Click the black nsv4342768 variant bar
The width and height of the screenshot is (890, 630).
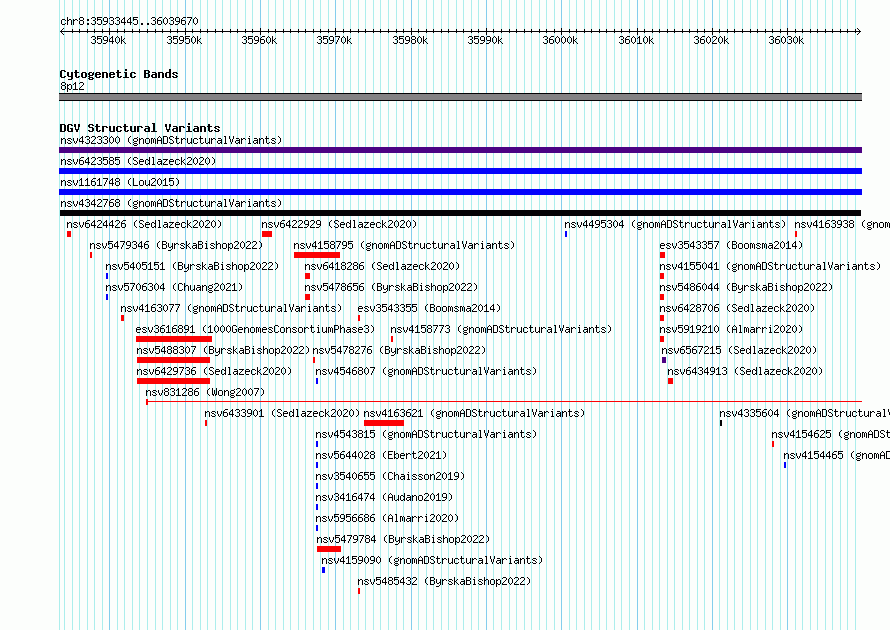(460, 213)
